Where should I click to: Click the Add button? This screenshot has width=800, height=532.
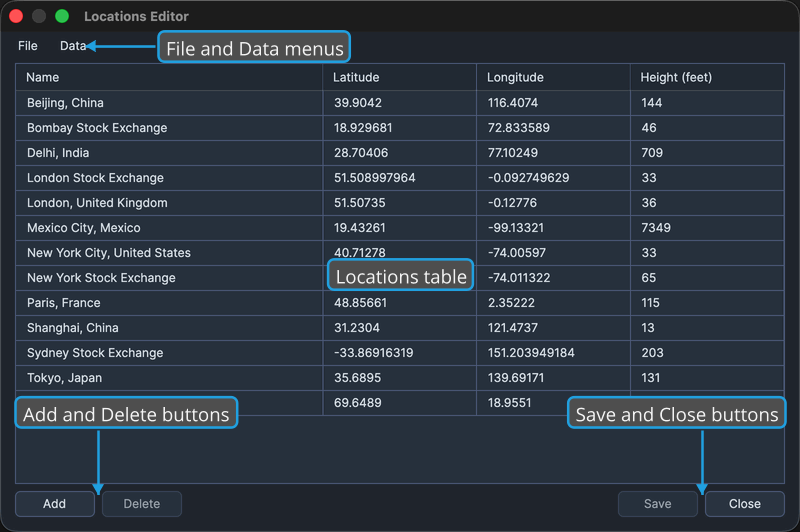click(x=55, y=504)
